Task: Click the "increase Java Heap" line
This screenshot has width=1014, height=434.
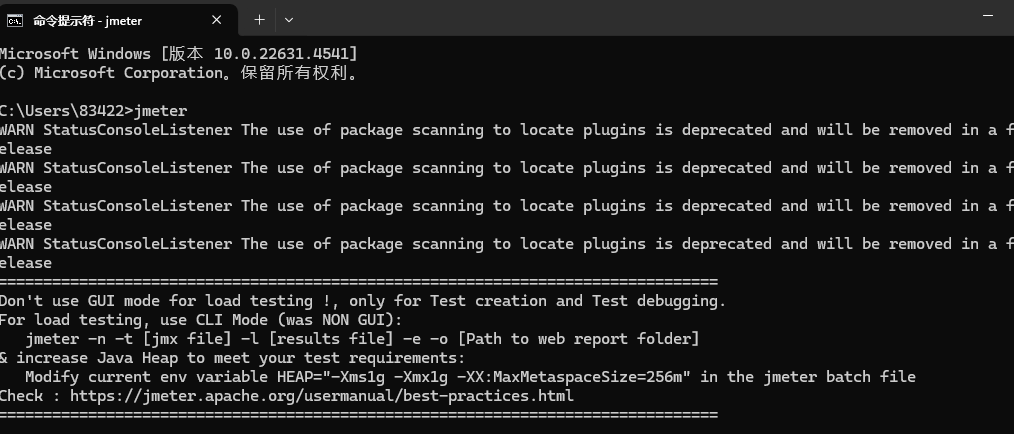Action: [x=232, y=358]
